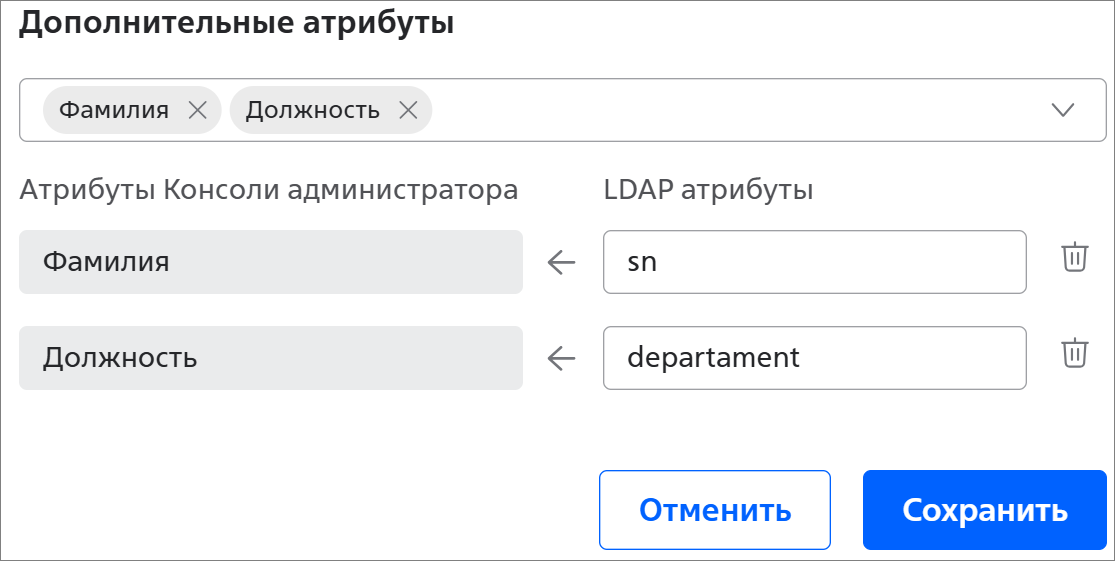Select the Фамилия chip label in the selector
1115x561 pixels.
[x=114, y=110]
